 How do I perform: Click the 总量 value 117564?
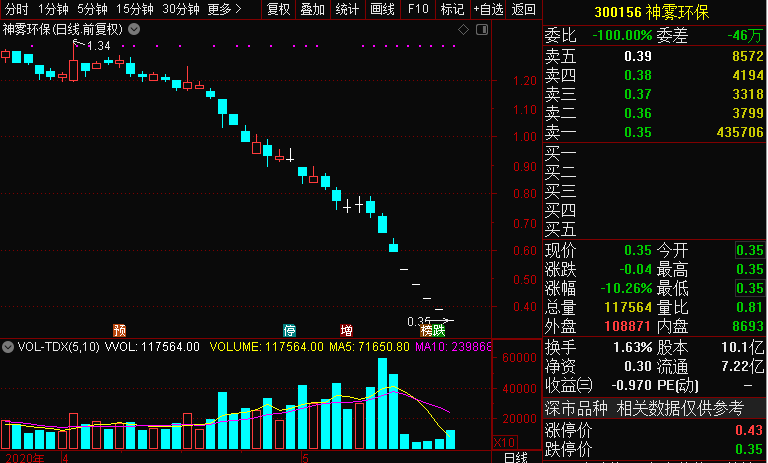(628, 307)
